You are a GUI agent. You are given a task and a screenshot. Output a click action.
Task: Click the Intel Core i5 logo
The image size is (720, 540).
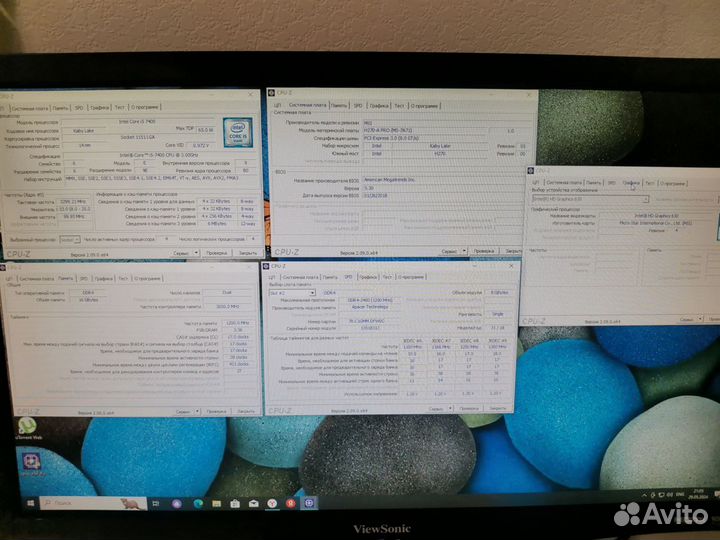238,132
